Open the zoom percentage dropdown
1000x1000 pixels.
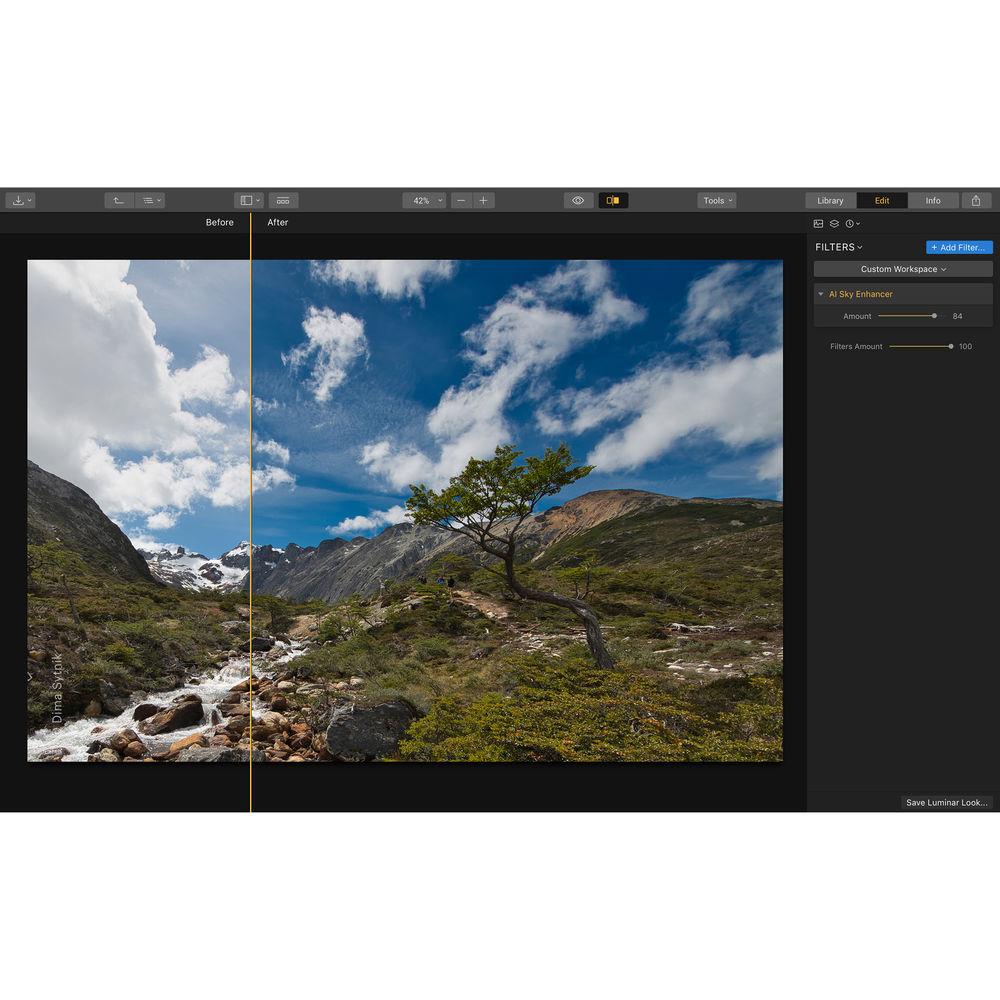click(424, 200)
